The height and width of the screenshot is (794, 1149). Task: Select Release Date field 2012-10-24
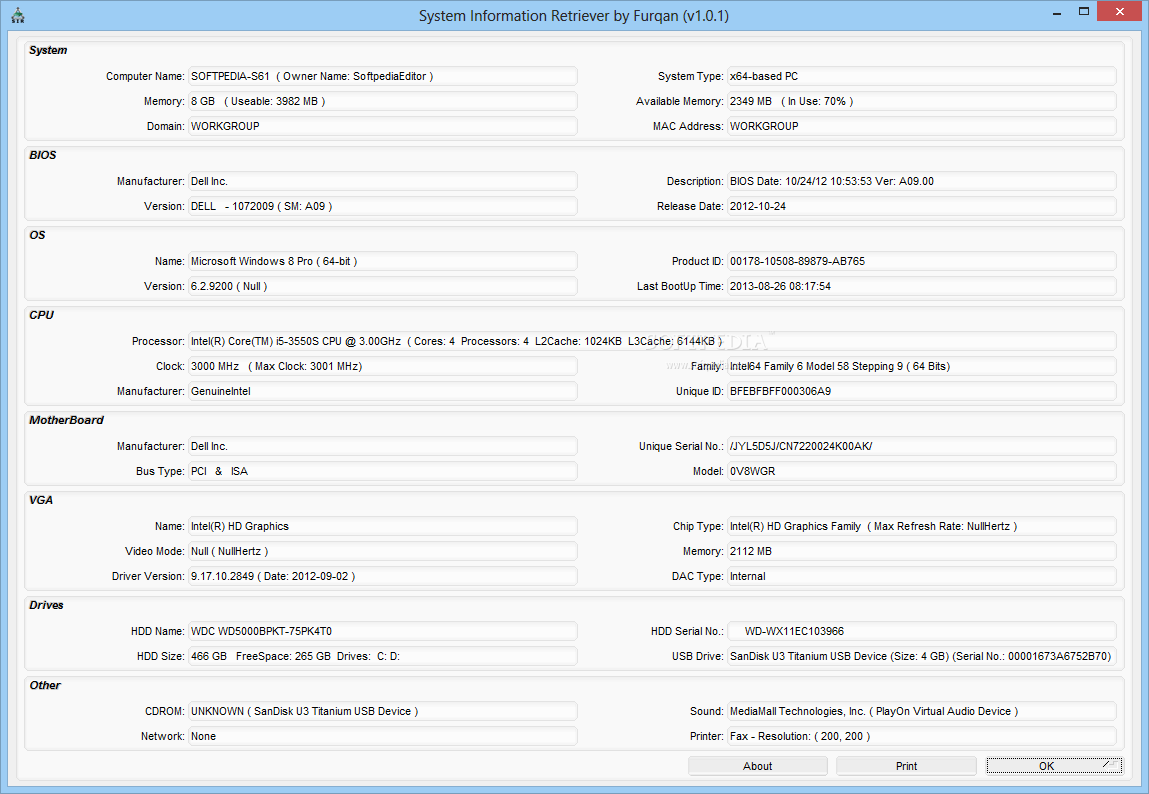click(922, 206)
